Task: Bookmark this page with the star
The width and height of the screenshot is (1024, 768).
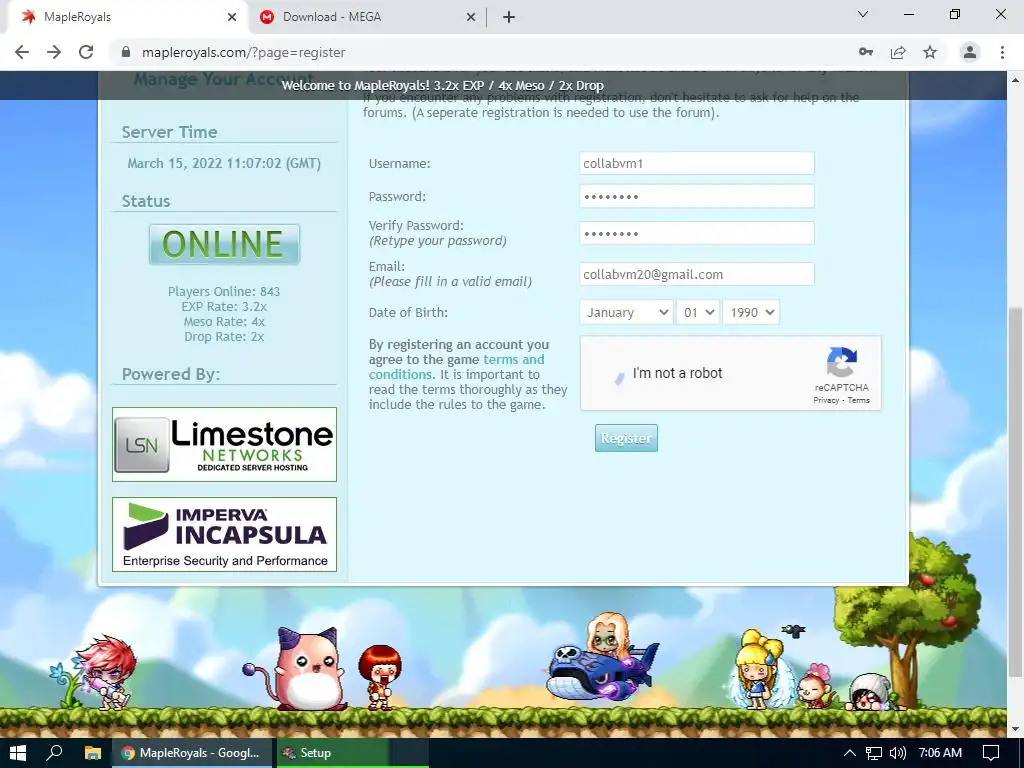Action: [x=930, y=52]
